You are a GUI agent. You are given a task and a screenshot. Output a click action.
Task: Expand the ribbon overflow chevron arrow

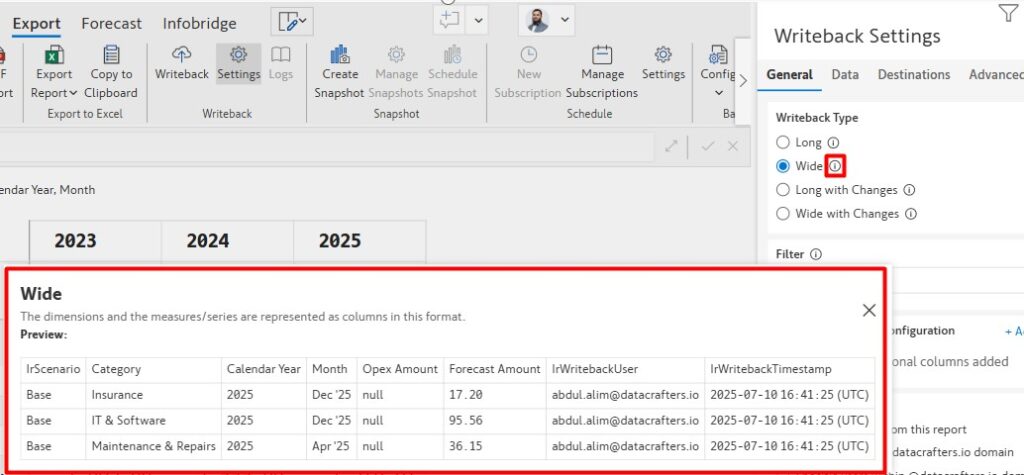point(743,82)
